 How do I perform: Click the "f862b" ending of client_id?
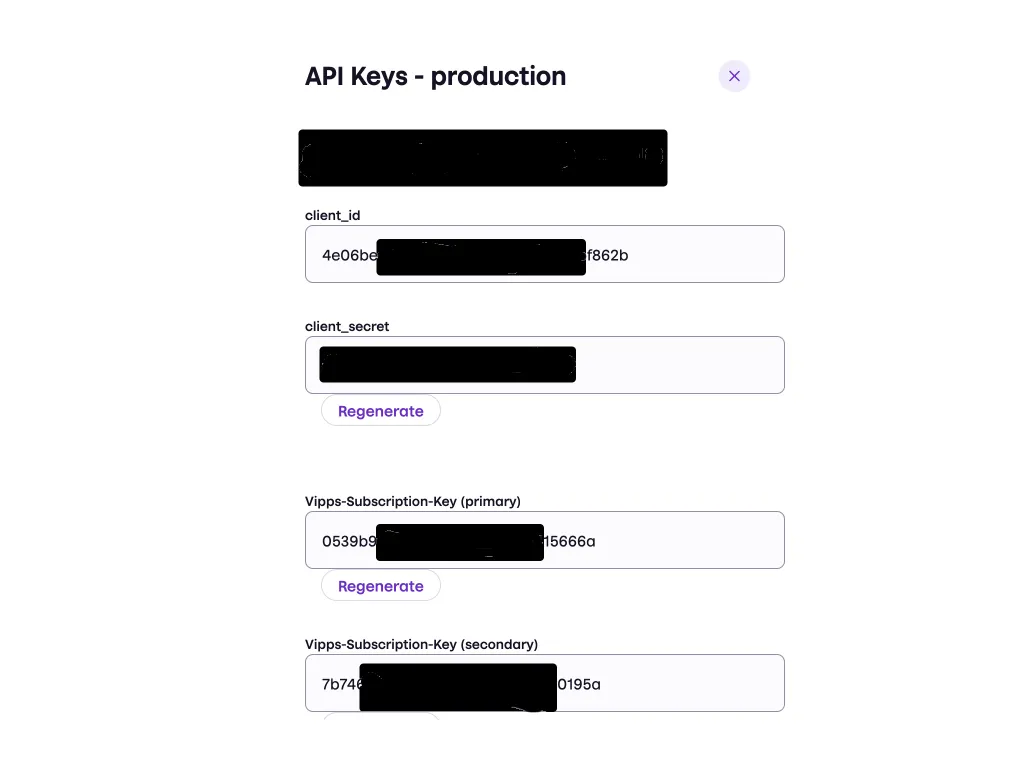pos(608,255)
